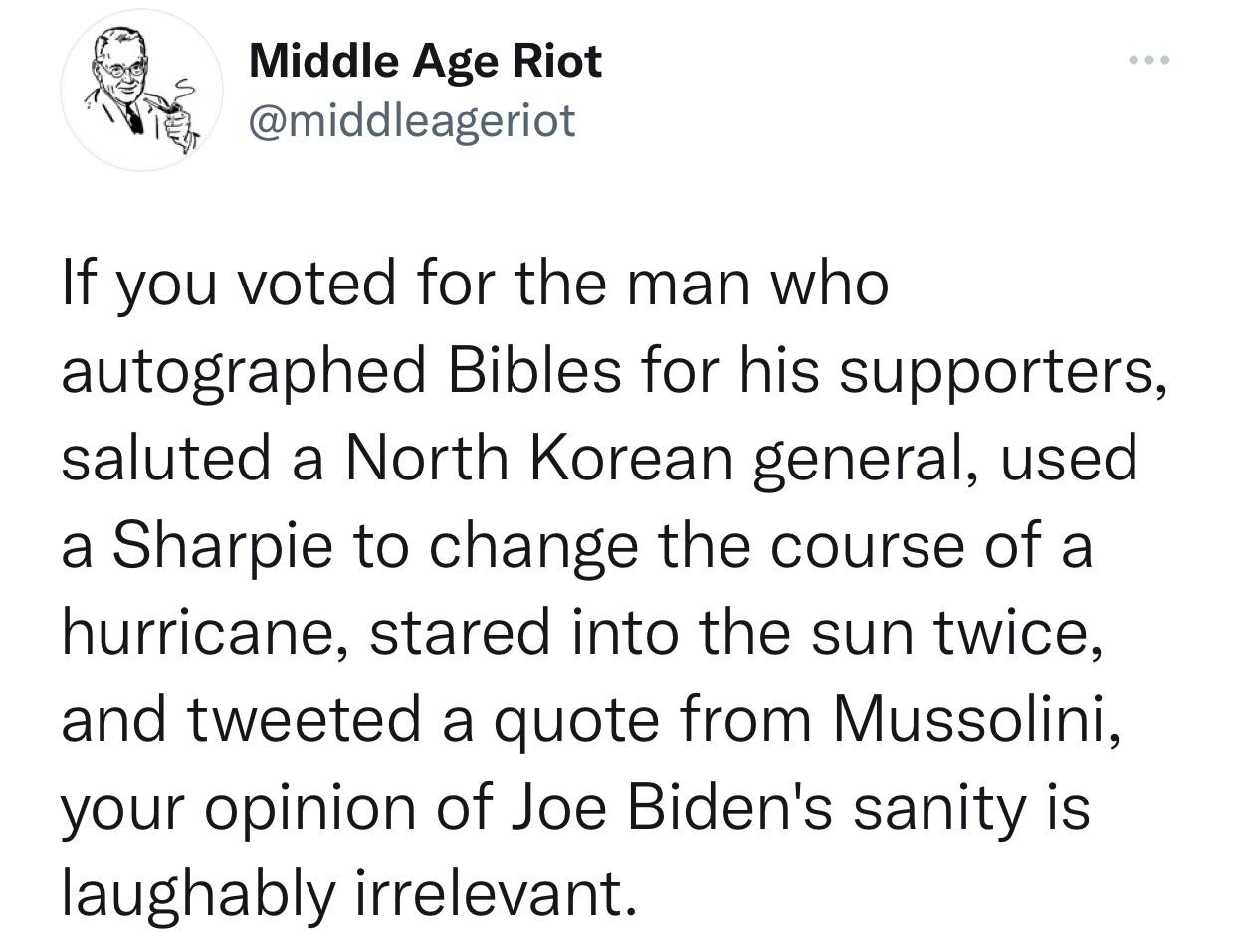Click the word "voted" in first line
Screen dimensions: 1236x952
306,283
